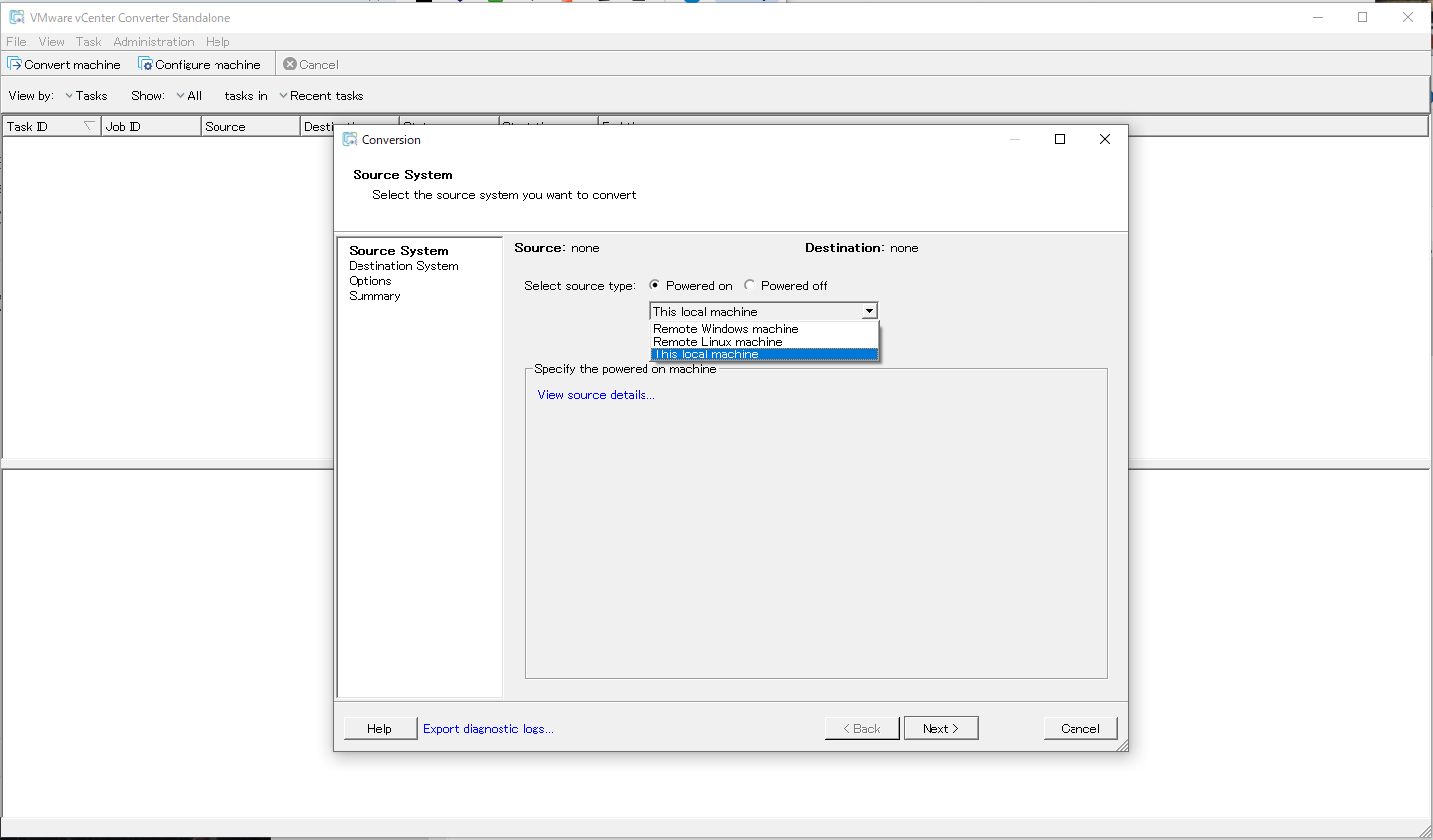
Task: Click the Cancel task toolbar icon
Action: click(x=290, y=64)
